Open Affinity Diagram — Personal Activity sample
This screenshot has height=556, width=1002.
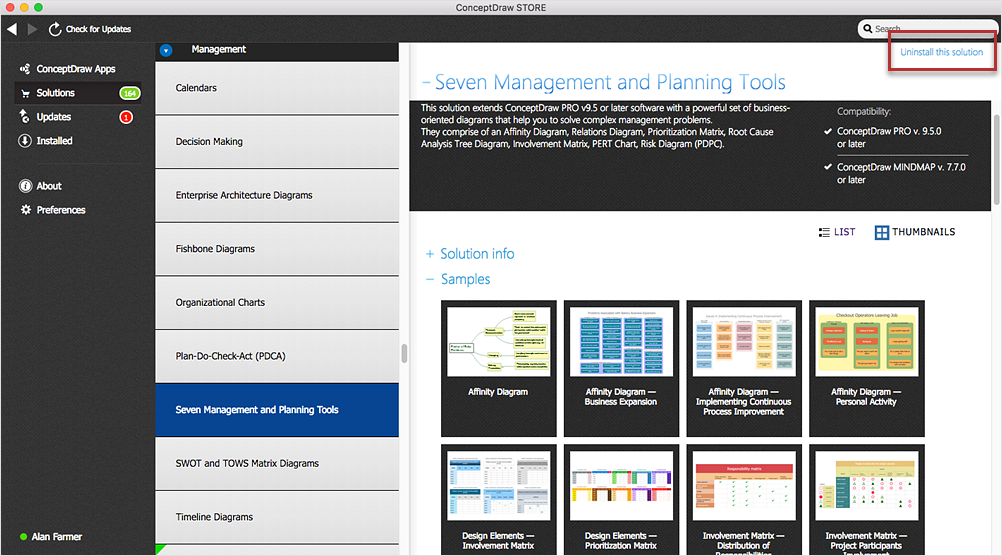(x=867, y=369)
